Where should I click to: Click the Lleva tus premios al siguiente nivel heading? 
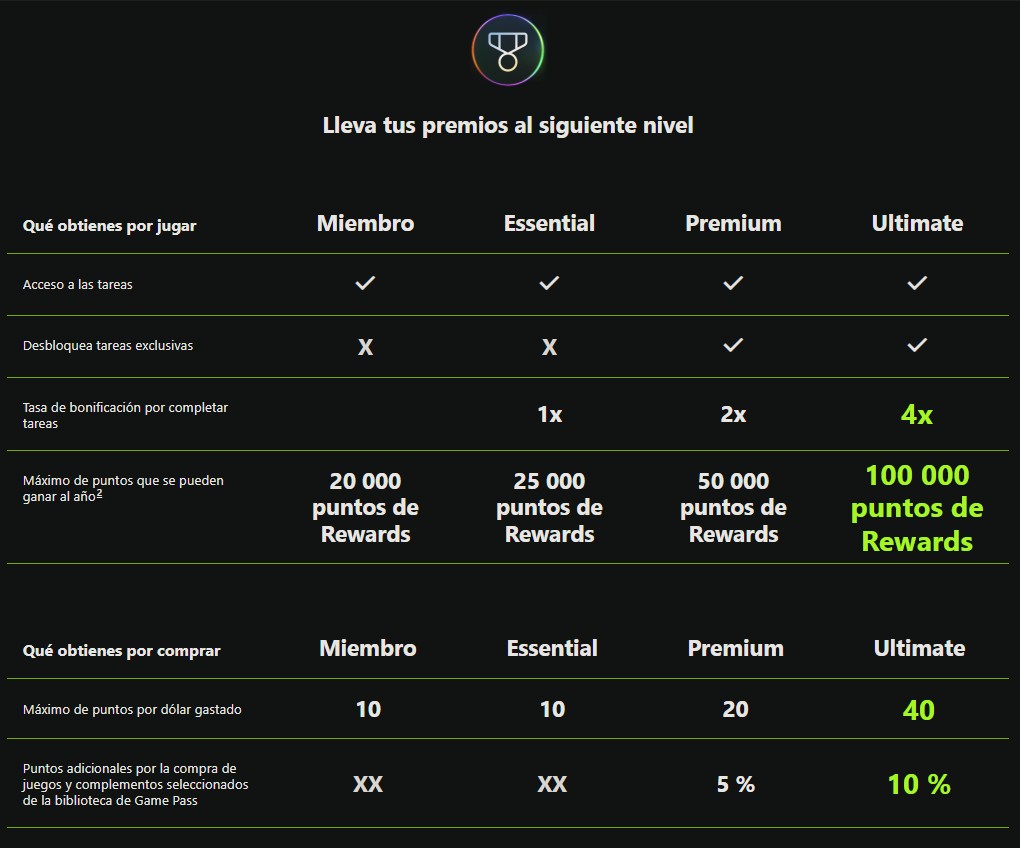pyautogui.click(x=508, y=126)
